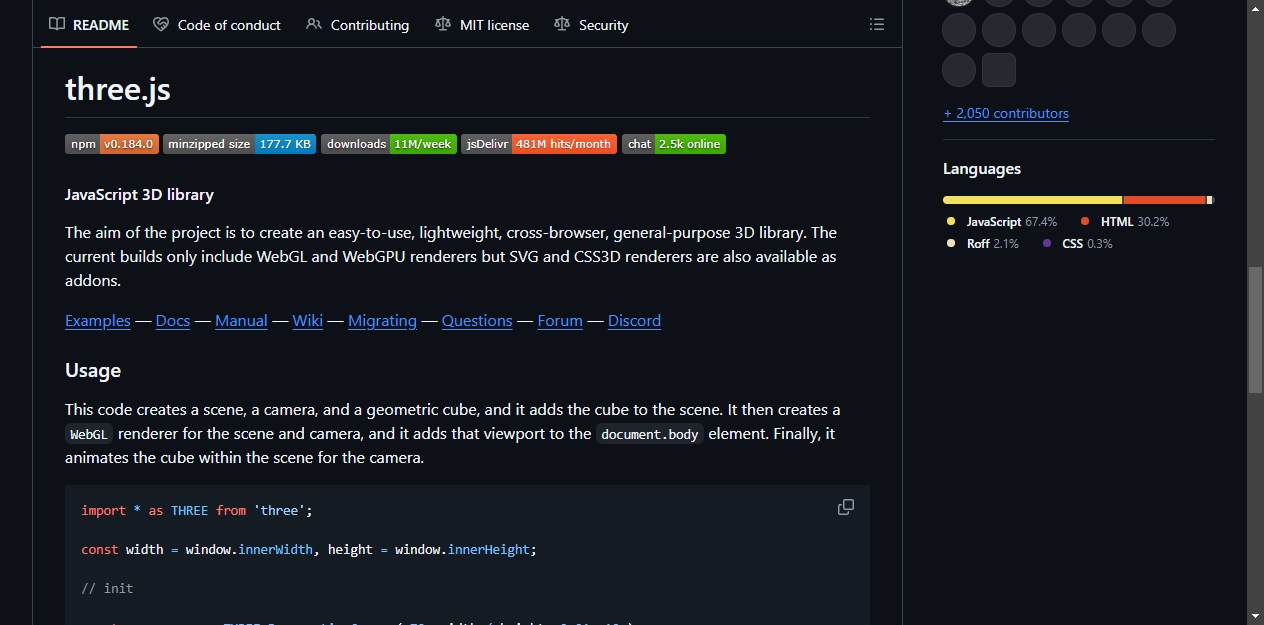Screen dimensions: 1264x625
Task: Open the Migrating link
Action: click(382, 321)
